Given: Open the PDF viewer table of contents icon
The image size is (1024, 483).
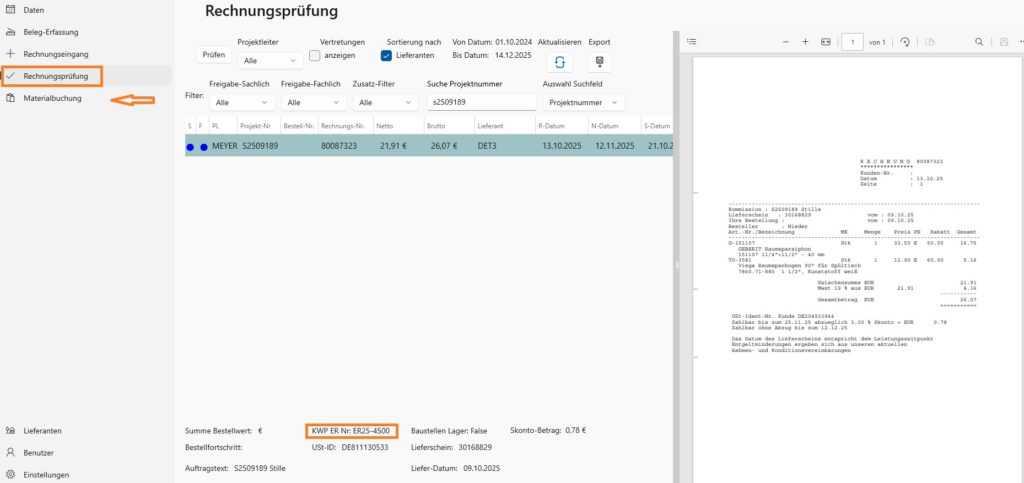Looking at the screenshot, I should 692,42.
